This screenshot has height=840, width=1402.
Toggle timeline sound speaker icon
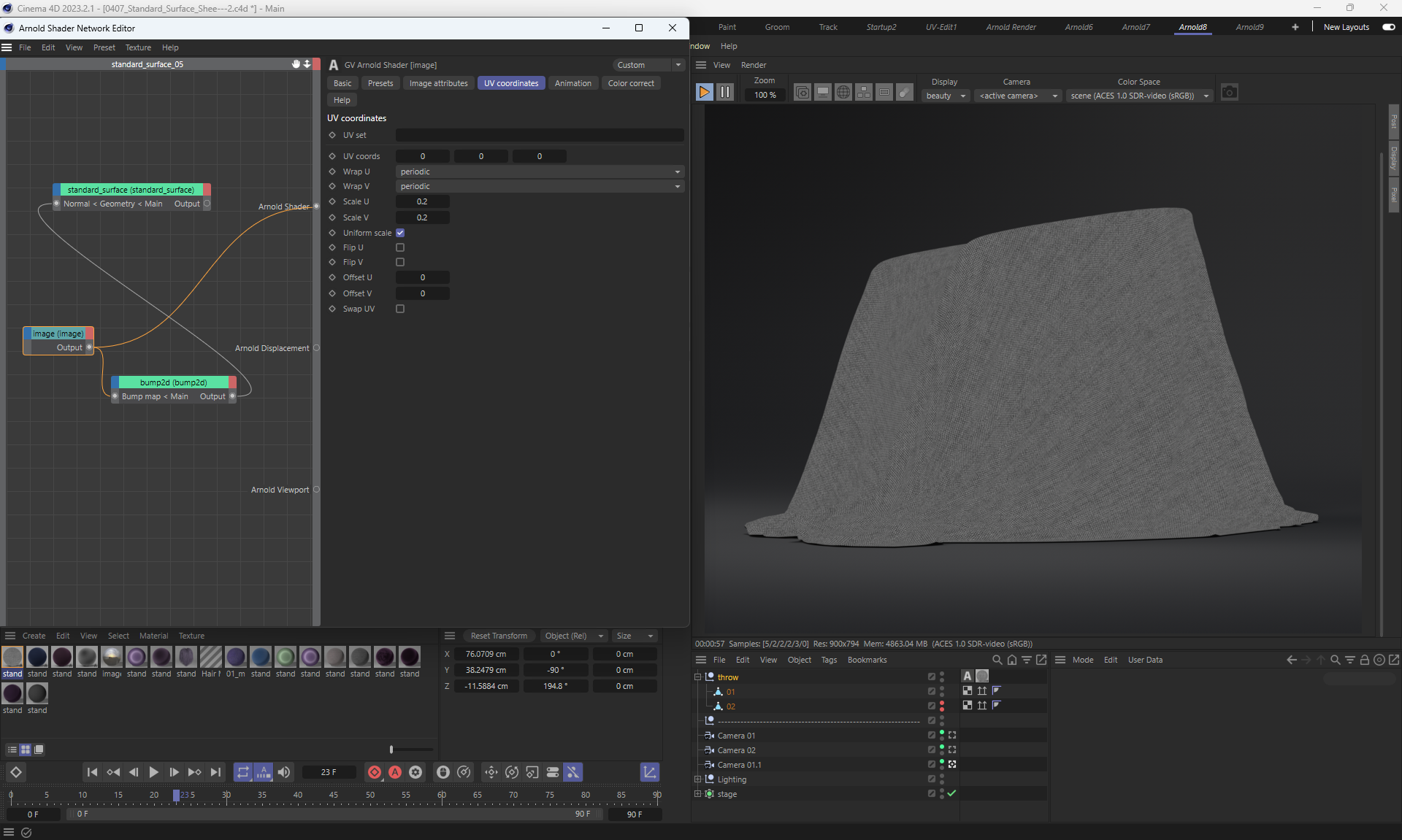coord(284,772)
